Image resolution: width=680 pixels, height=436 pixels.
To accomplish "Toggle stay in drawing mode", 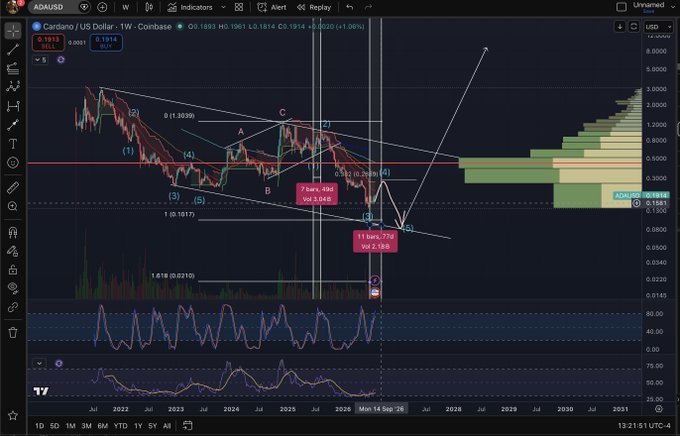I will click(x=13, y=251).
